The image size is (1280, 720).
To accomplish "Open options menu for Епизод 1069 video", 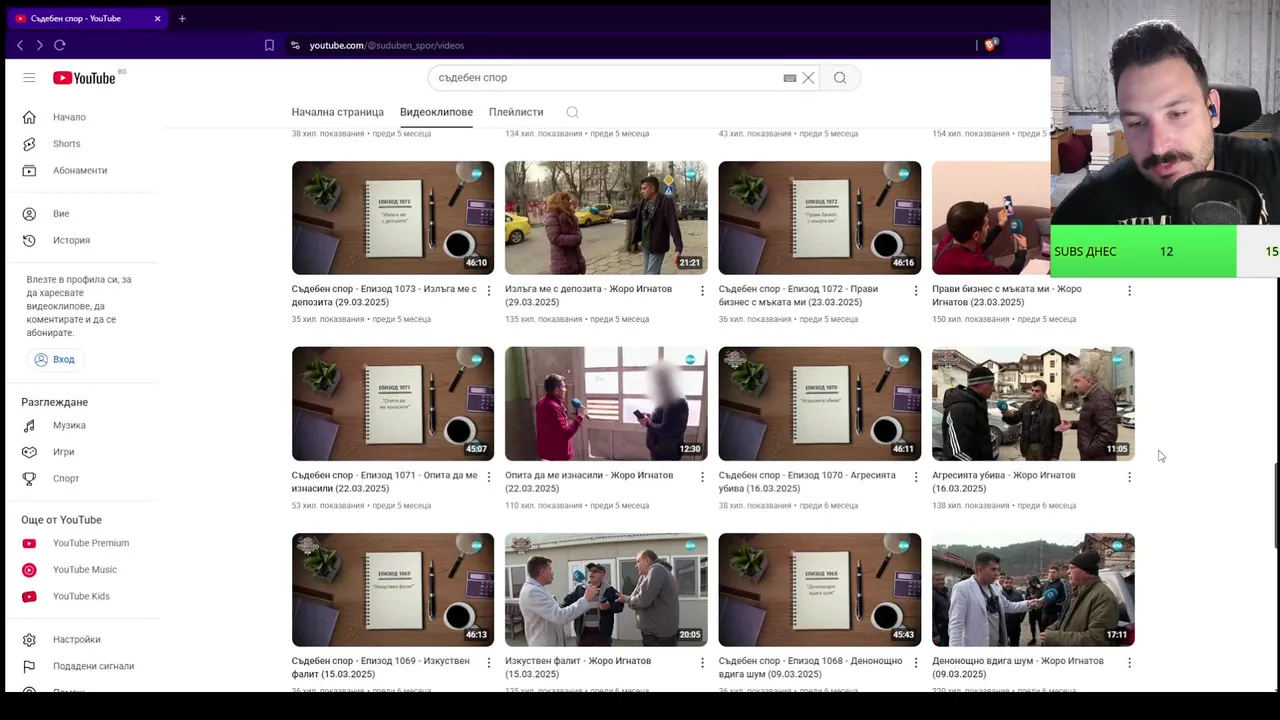I will pyautogui.click(x=489, y=663).
